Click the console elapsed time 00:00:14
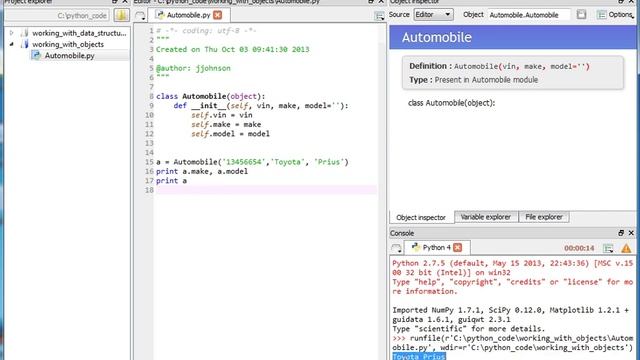 point(579,248)
